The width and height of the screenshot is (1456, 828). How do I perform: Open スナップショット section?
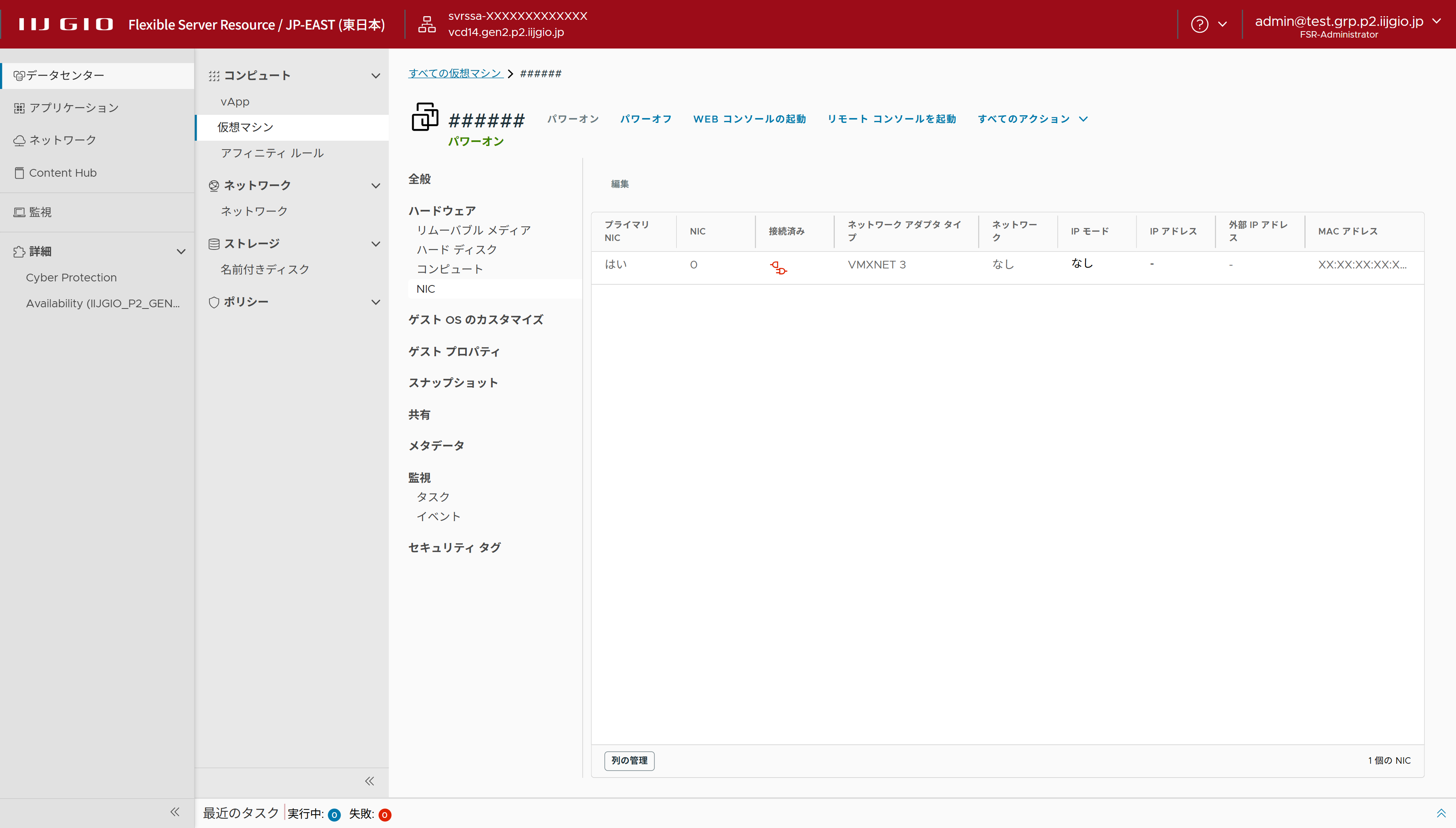[453, 383]
